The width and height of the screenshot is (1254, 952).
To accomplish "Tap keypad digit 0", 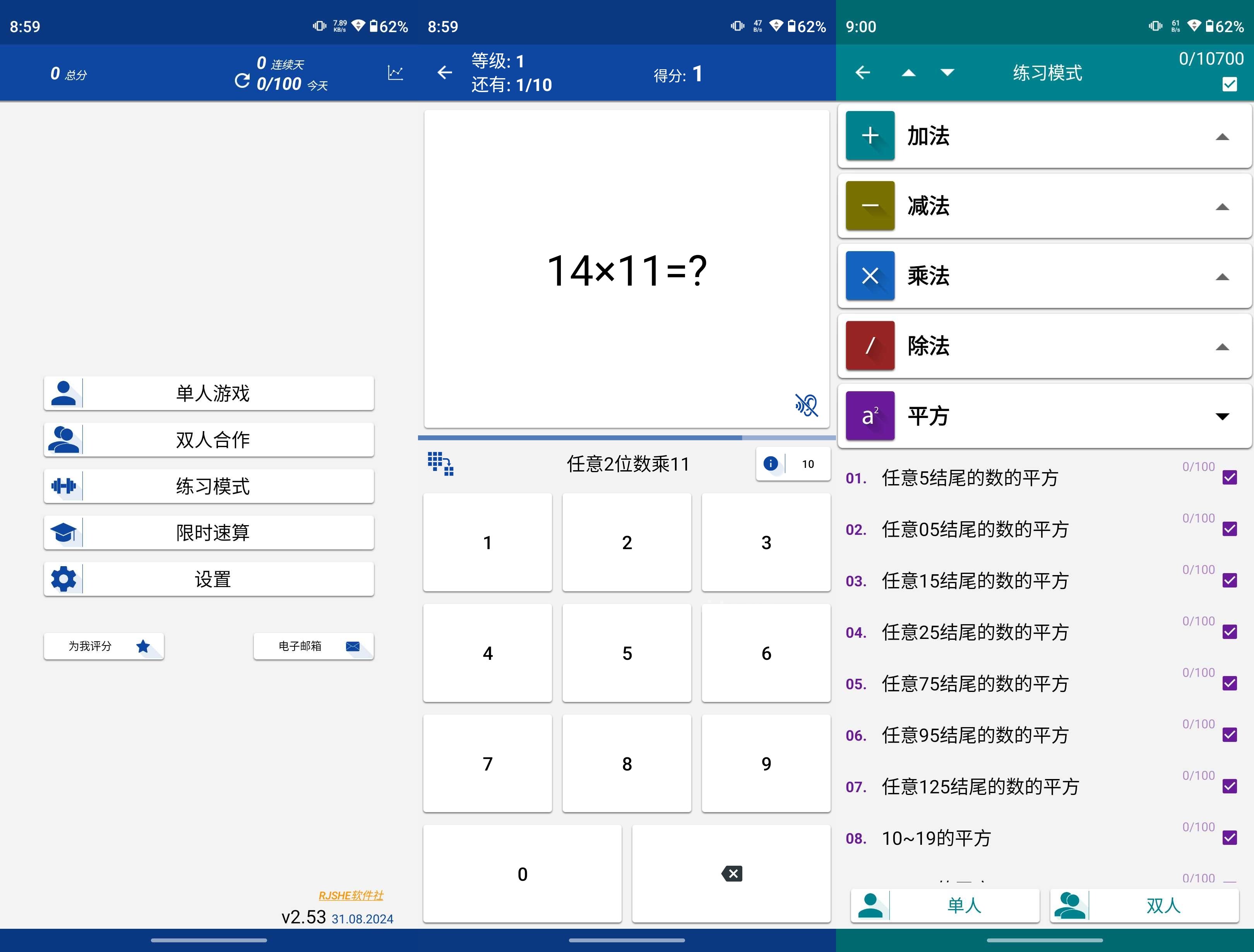I will click(x=522, y=874).
